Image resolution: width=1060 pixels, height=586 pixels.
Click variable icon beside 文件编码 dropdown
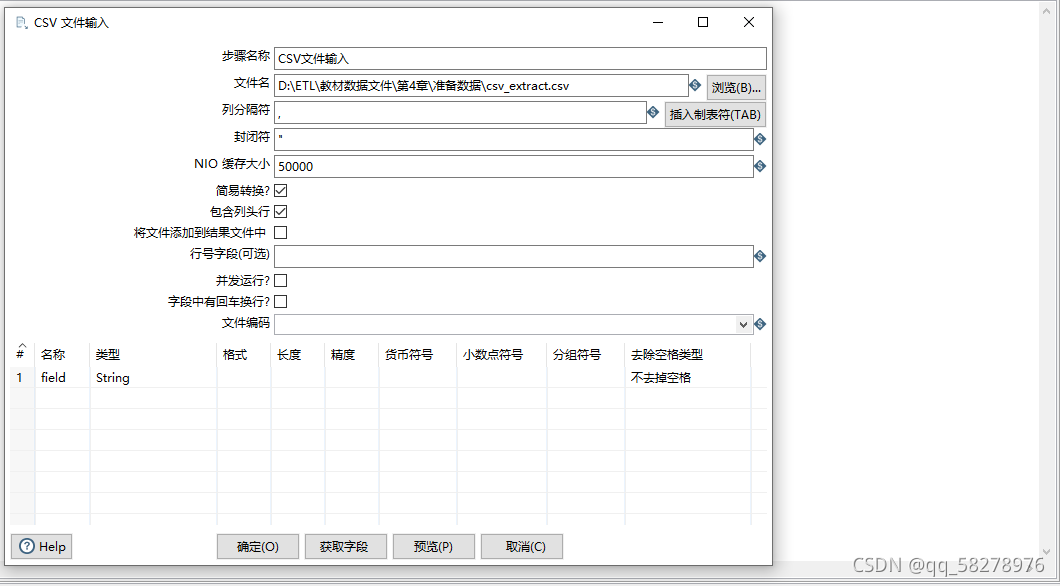[759, 324]
